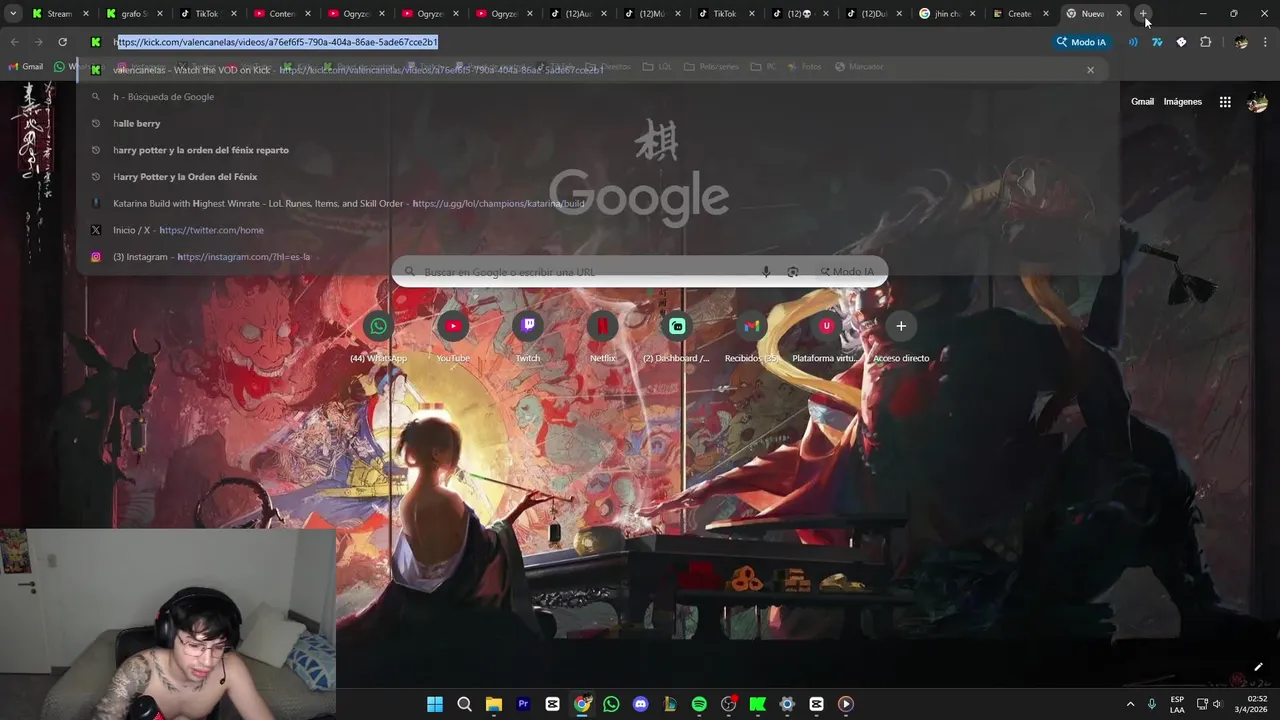Open the tab search dropdown arrow

(13, 14)
